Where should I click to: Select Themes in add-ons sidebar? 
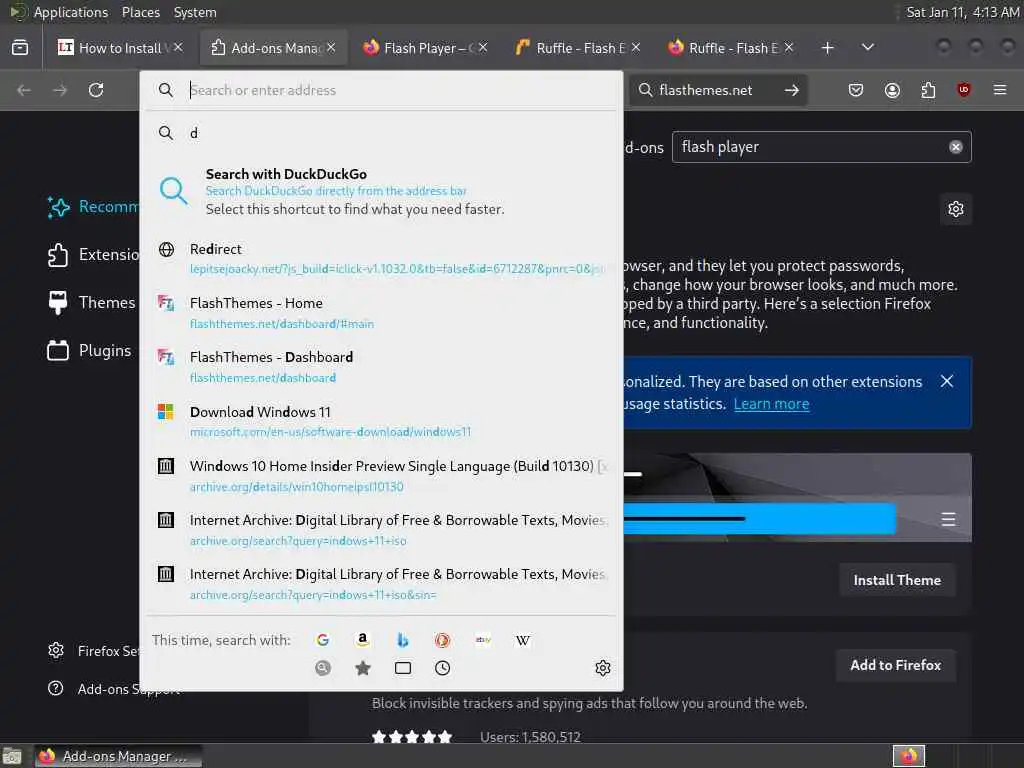pos(91,302)
